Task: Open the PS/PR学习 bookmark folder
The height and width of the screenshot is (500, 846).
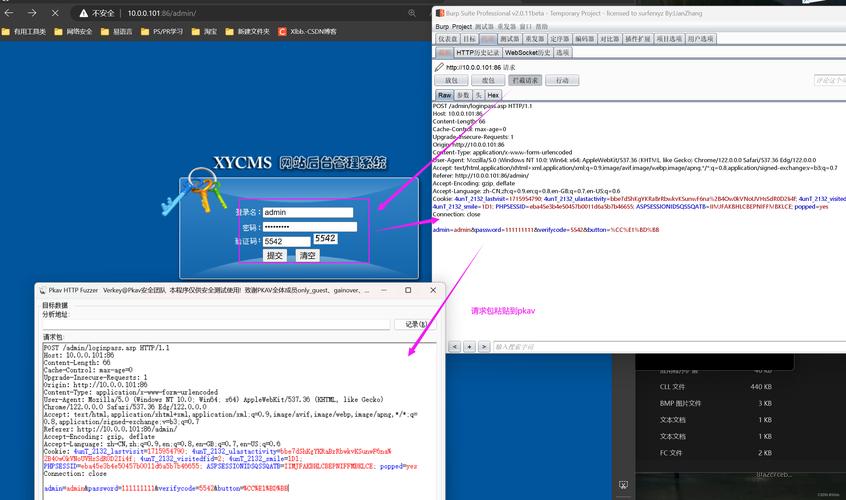Action: pyautogui.click(x=160, y=31)
